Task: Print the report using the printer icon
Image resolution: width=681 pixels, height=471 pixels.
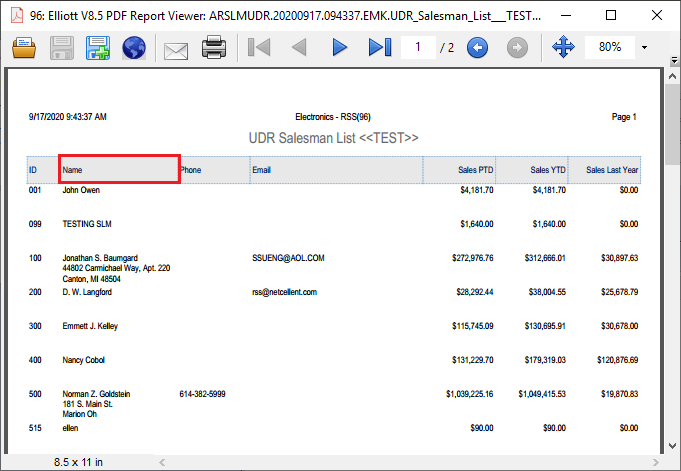Action: pyautogui.click(x=214, y=47)
